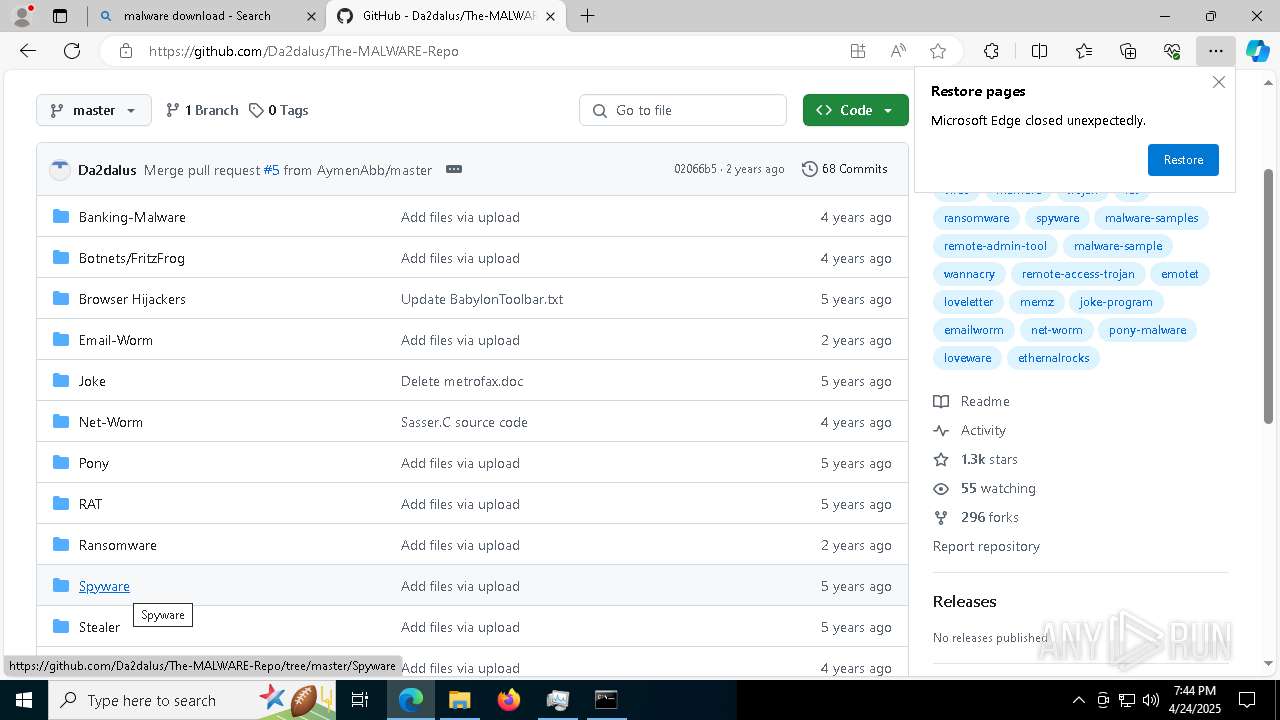The width and height of the screenshot is (1280, 720).
Task: Open 'Delete metrofax.doc' commit message
Action: pyautogui.click(x=462, y=381)
